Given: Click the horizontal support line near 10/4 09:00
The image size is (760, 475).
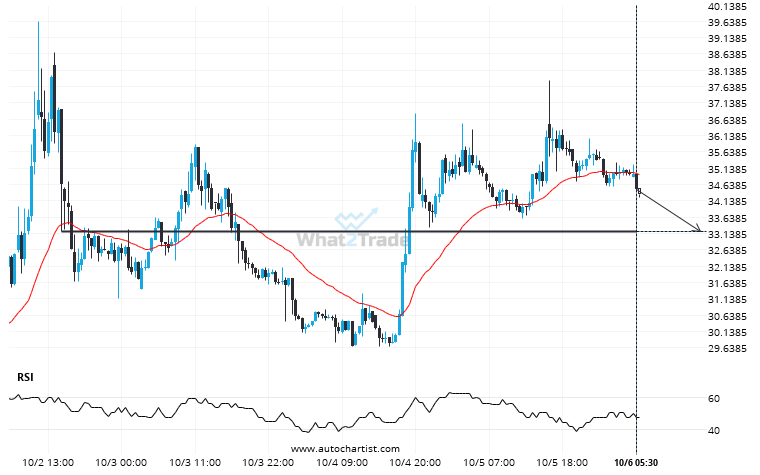Looking at the screenshot, I should tap(343, 231).
